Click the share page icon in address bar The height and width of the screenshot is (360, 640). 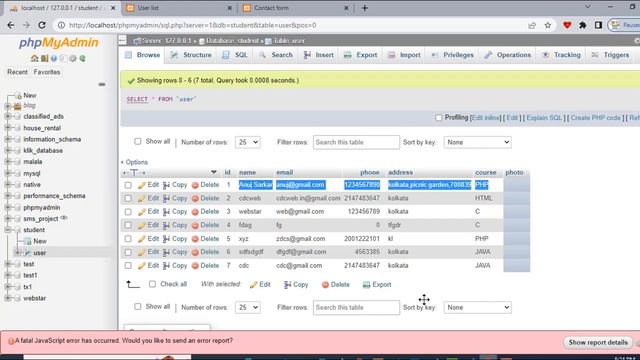(532, 25)
